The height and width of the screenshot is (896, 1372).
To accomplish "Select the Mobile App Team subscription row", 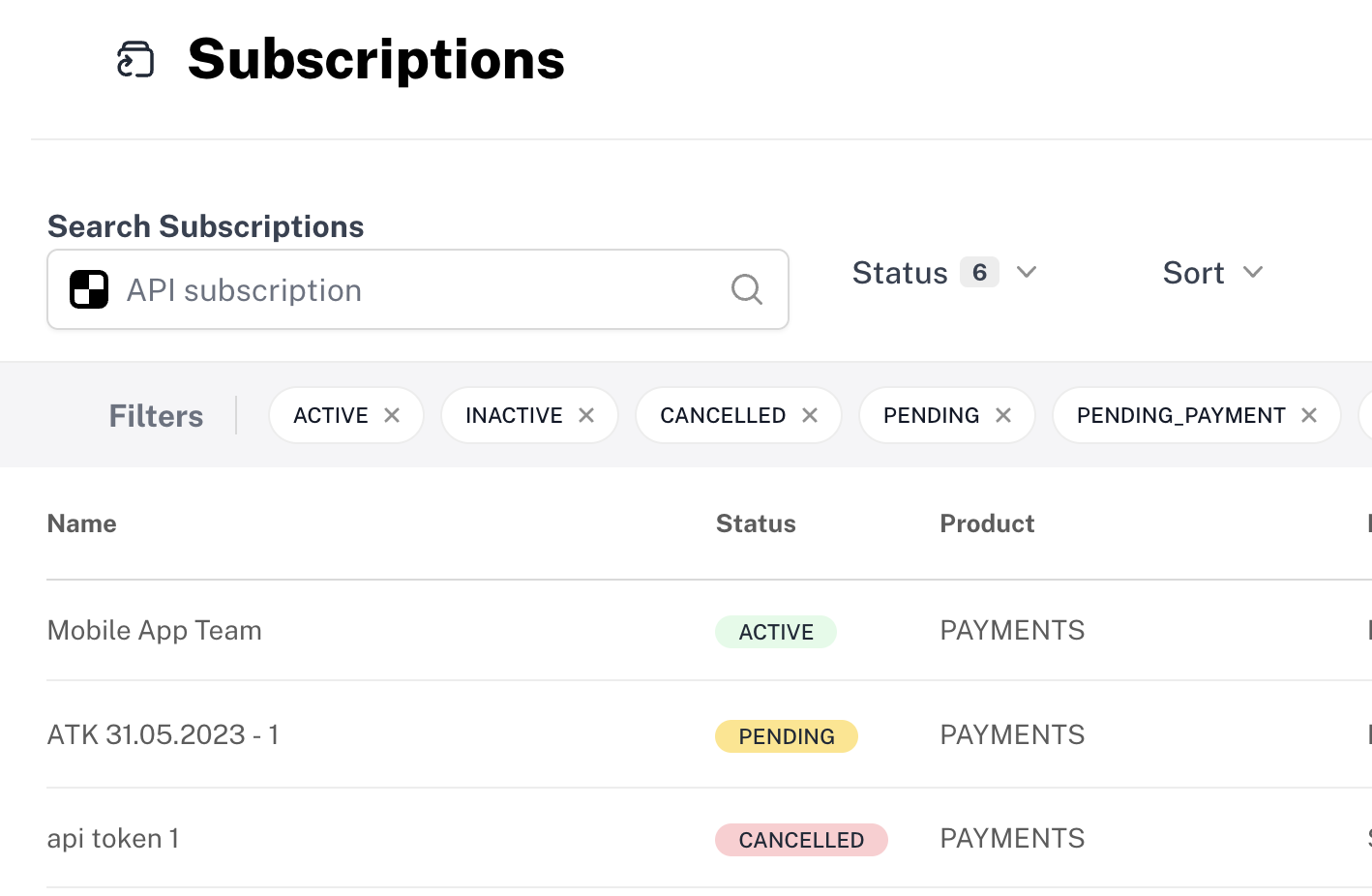I will 154,630.
